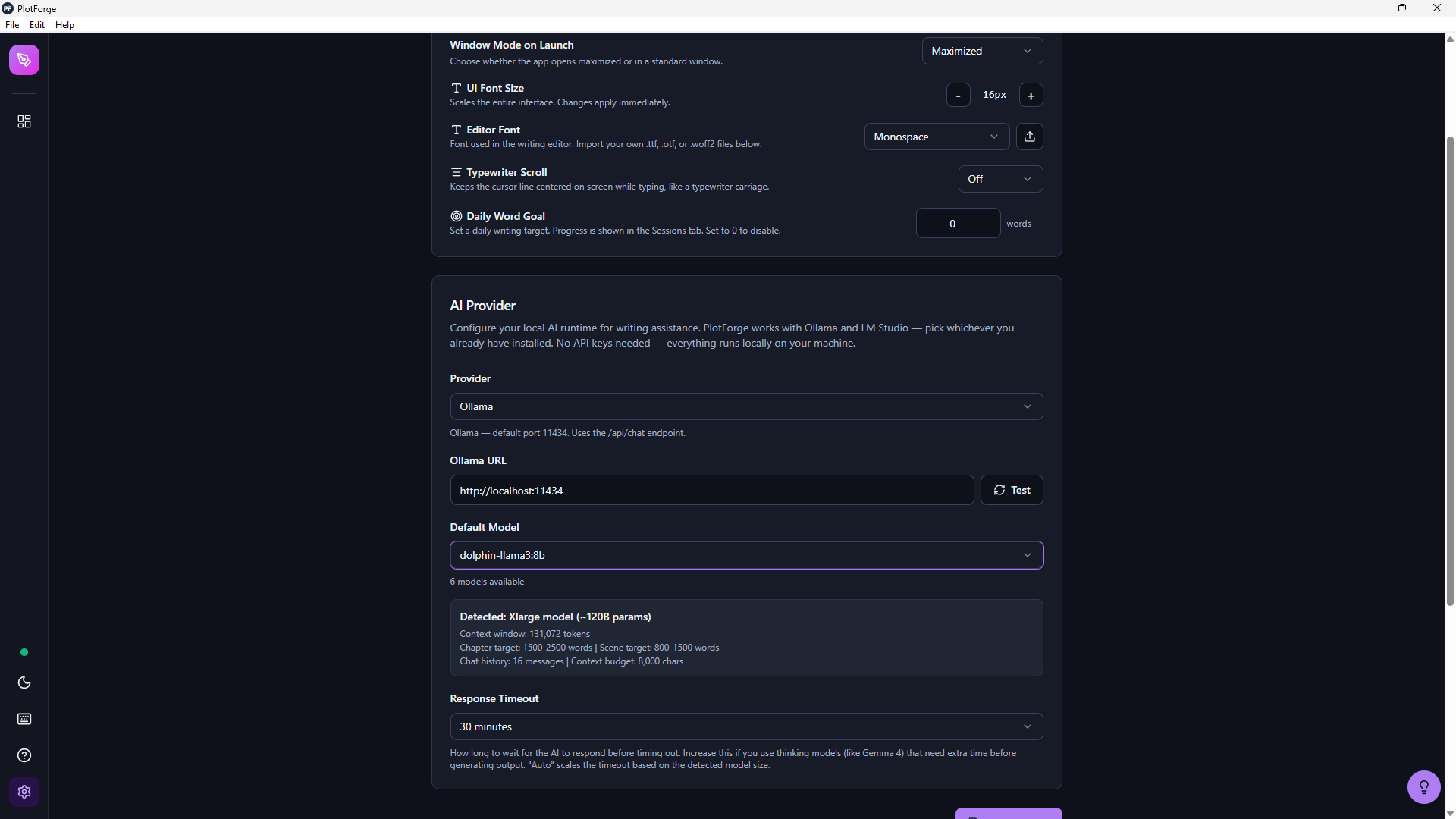Decrease UI font size with minus
This screenshot has width=1456, height=819.
coord(959,95)
